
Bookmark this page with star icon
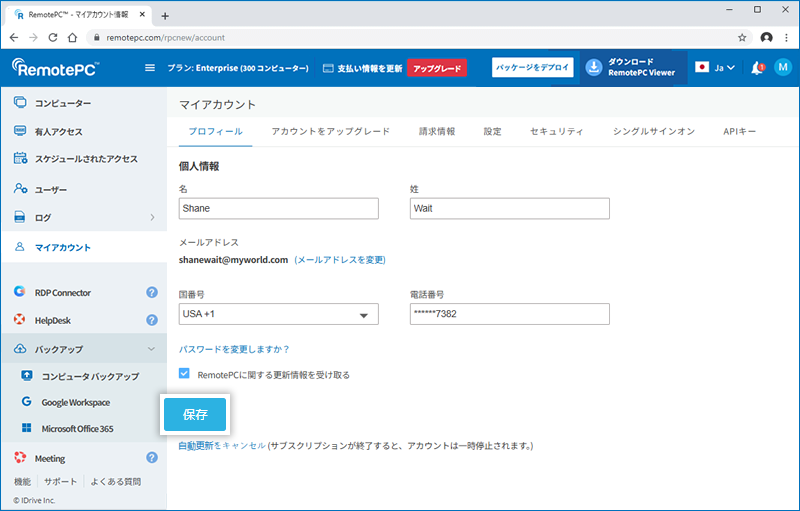pos(742,37)
